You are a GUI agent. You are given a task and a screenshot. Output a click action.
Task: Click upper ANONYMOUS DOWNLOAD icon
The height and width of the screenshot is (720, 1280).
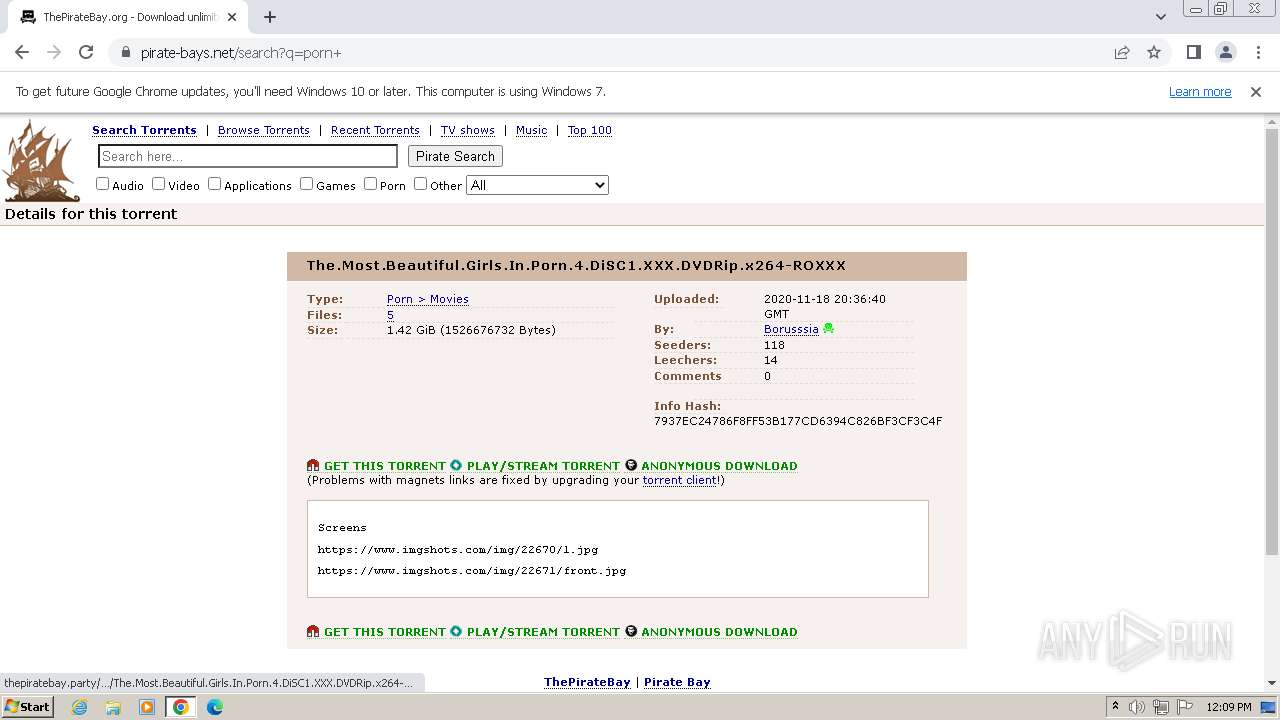pyautogui.click(x=631, y=466)
